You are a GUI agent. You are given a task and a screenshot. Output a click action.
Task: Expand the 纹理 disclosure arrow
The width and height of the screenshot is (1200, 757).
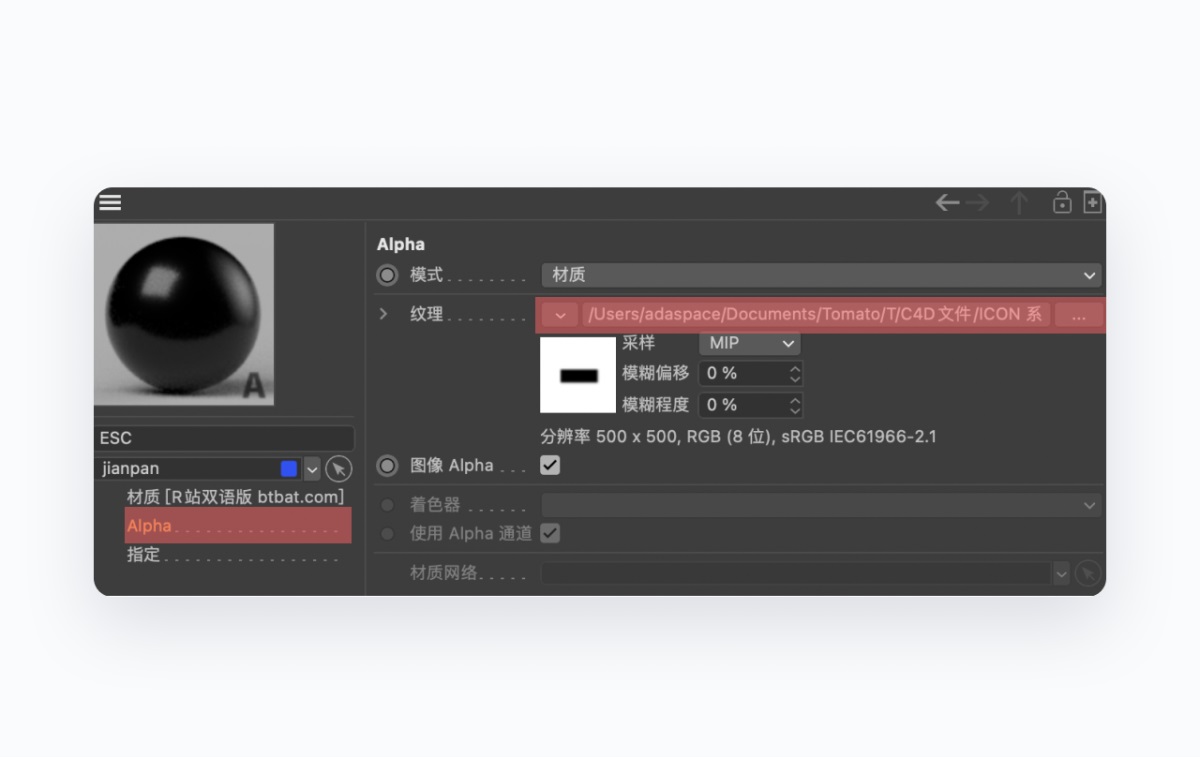pyautogui.click(x=383, y=314)
